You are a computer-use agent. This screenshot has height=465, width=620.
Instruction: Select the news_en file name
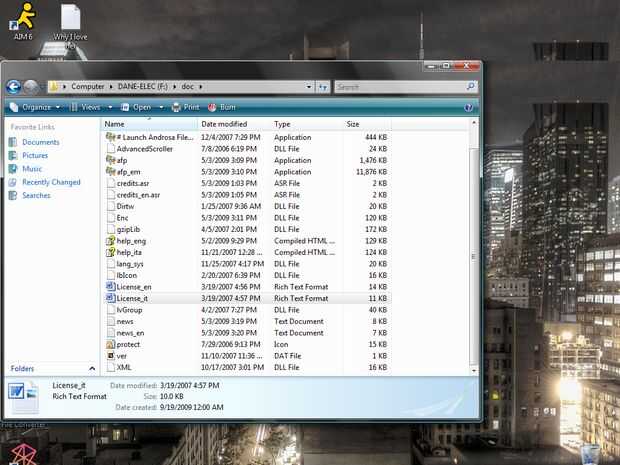(x=130, y=333)
